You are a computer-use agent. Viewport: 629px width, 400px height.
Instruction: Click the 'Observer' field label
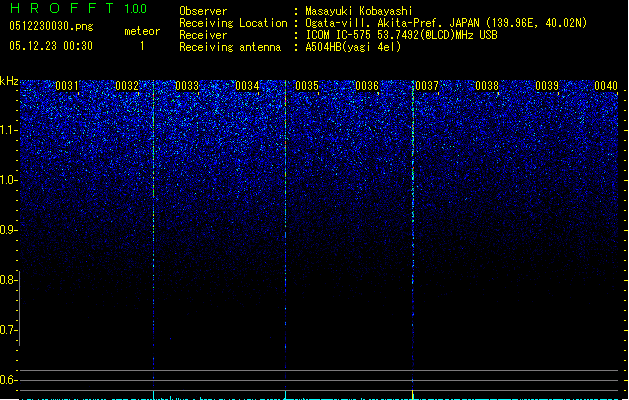(x=203, y=11)
